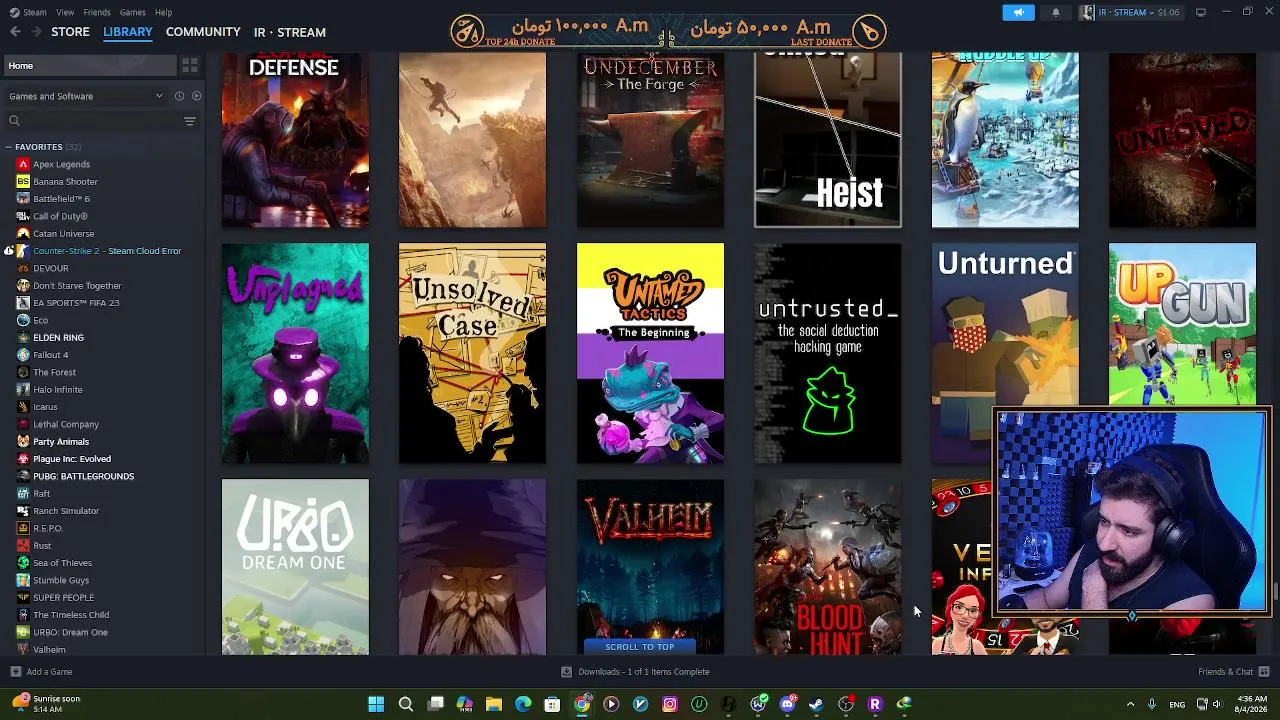Switch to the COMMUNITY tab
1280x720 pixels.
coord(203,32)
